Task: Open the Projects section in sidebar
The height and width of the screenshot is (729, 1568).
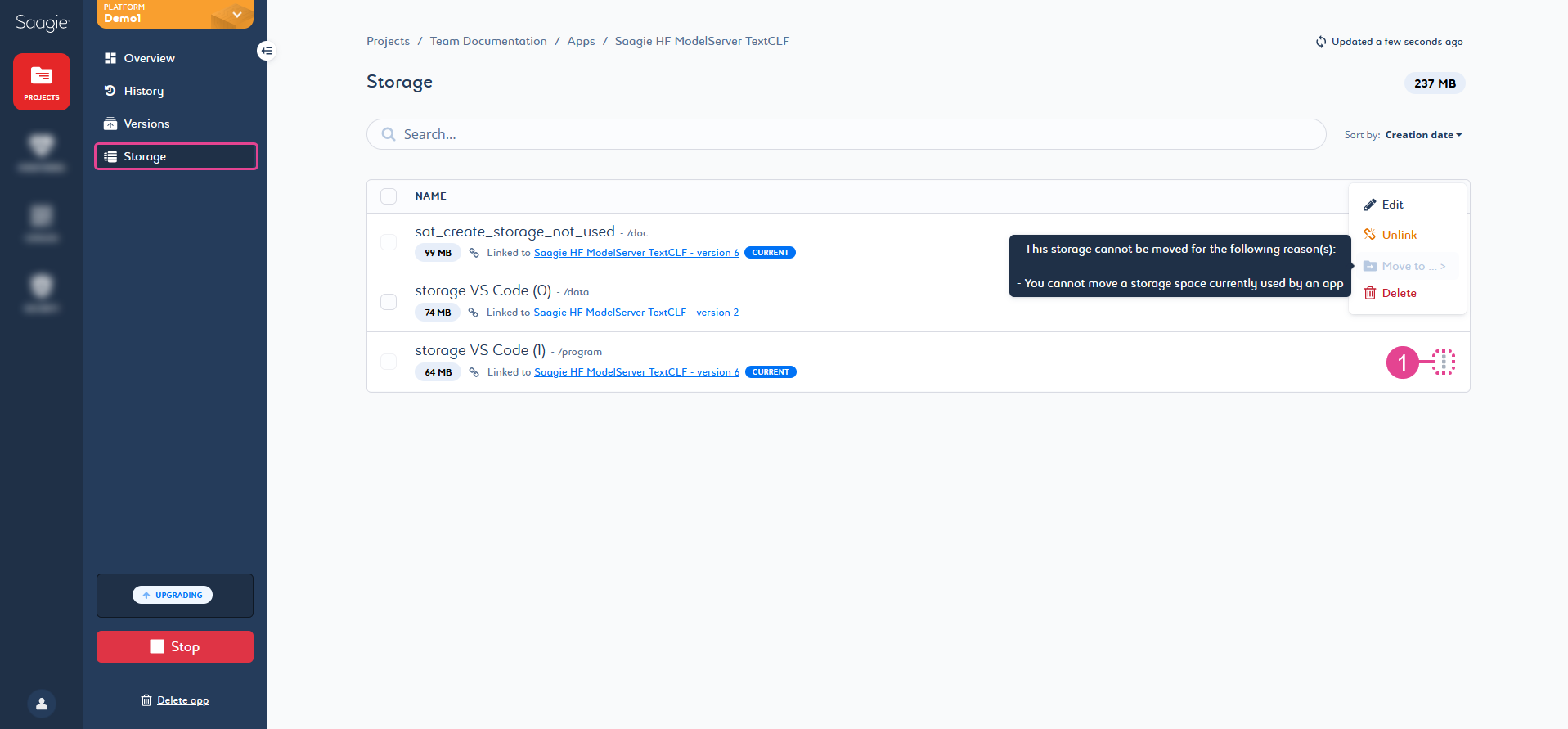Action: pyautogui.click(x=42, y=82)
